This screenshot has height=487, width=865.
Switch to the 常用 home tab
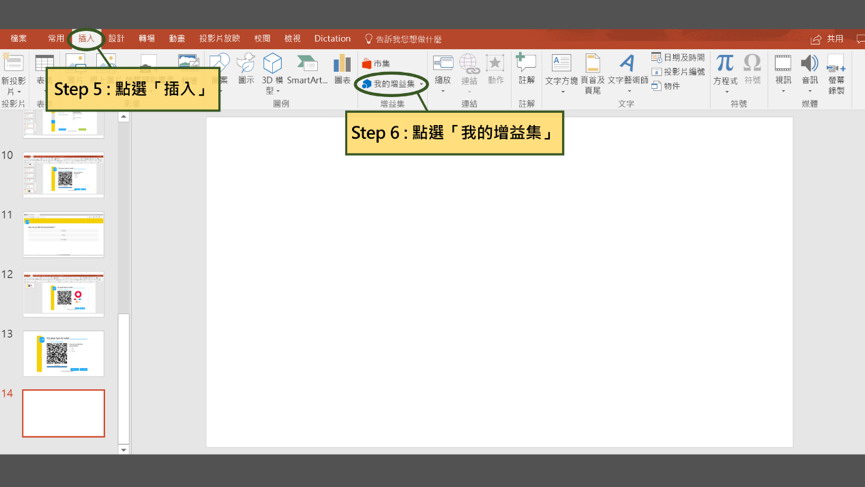tap(56, 39)
